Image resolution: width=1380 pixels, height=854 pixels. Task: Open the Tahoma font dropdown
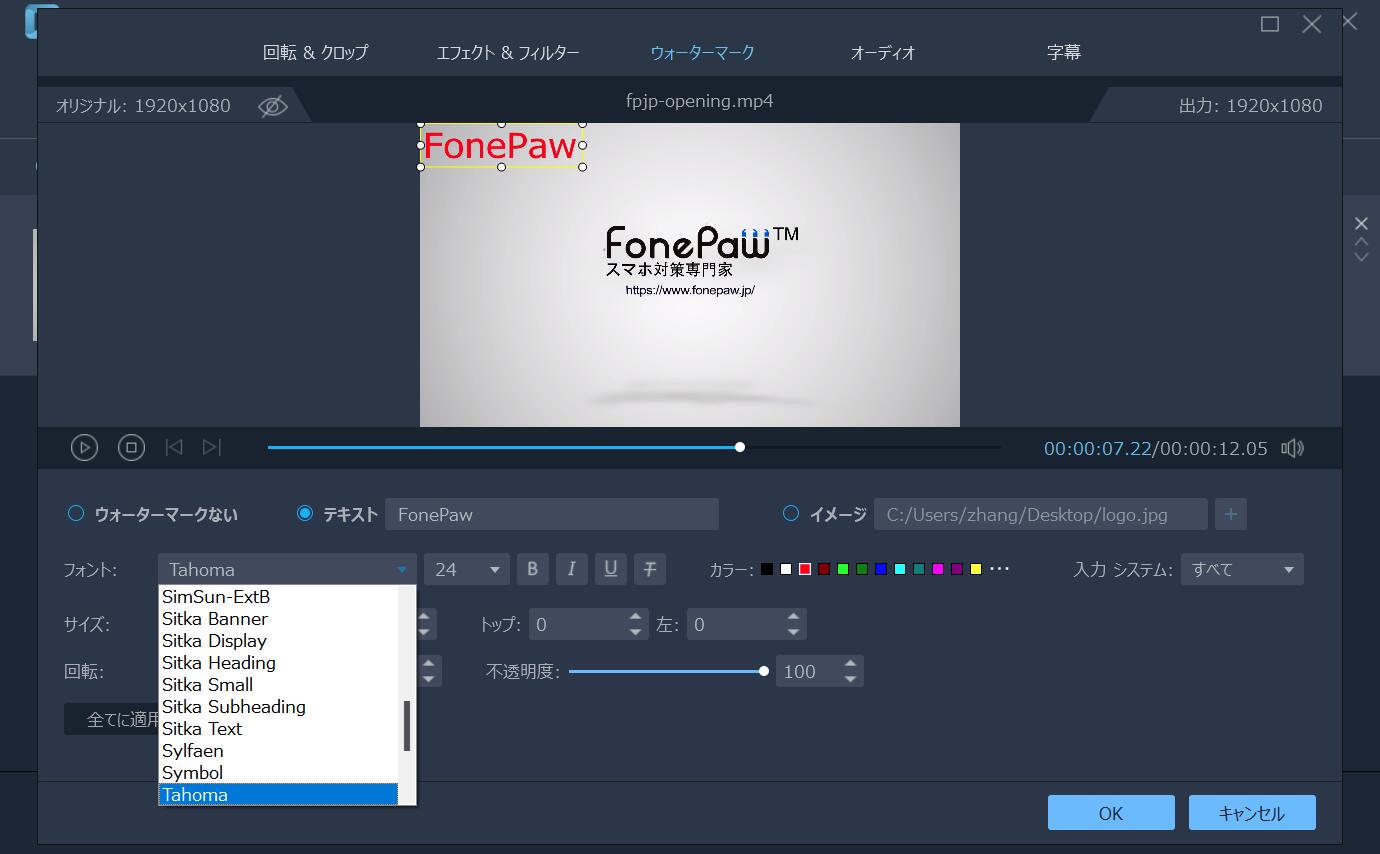click(287, 569)
